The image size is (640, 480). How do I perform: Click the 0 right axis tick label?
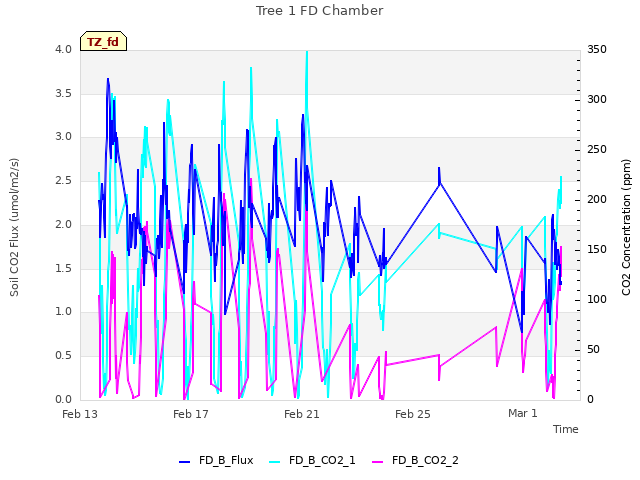590,400
